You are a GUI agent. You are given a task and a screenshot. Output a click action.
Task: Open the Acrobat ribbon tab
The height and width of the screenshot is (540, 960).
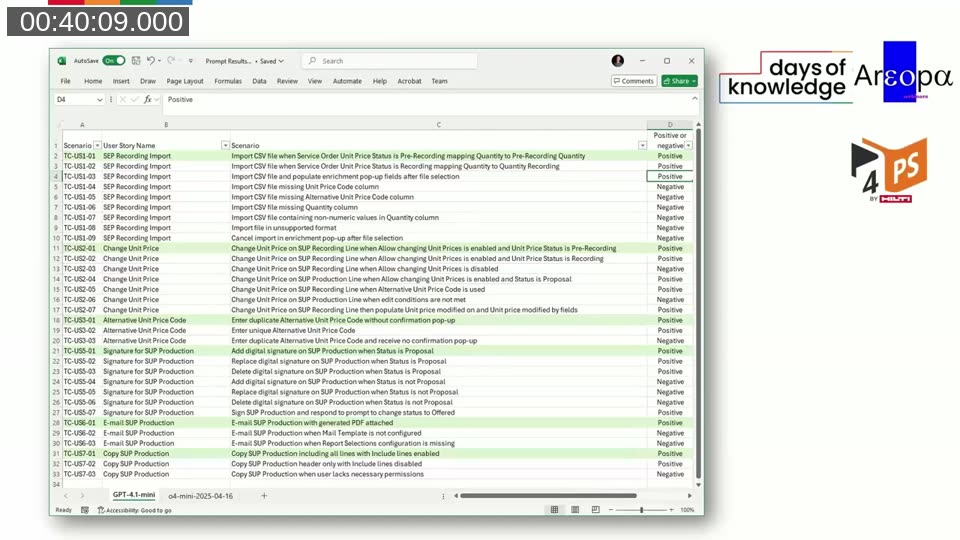coord(410,81)
